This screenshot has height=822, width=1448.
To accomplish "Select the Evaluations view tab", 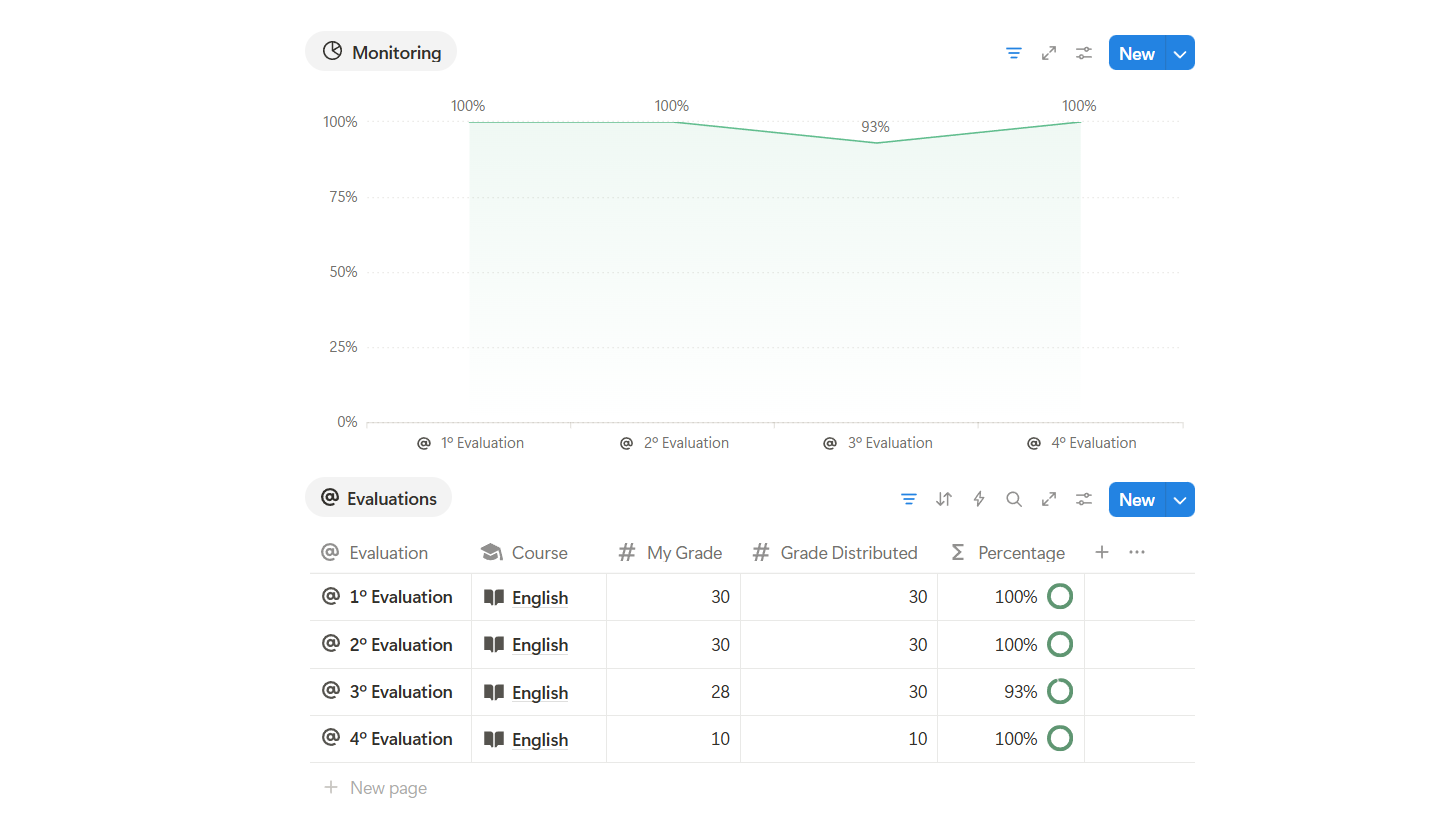I will click(378, 498).
